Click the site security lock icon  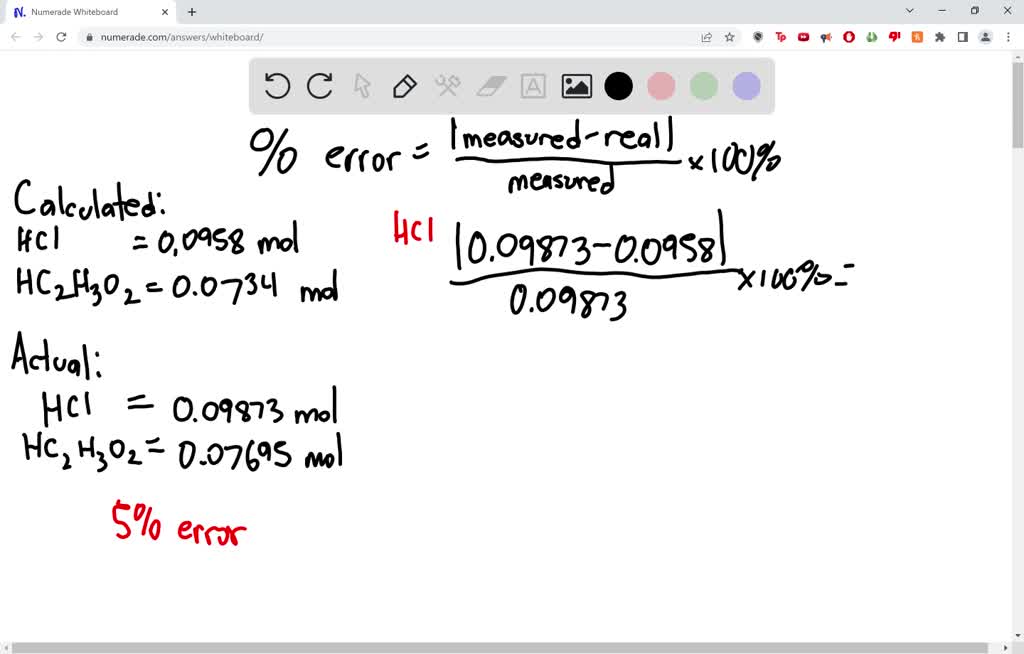[88, 36]
